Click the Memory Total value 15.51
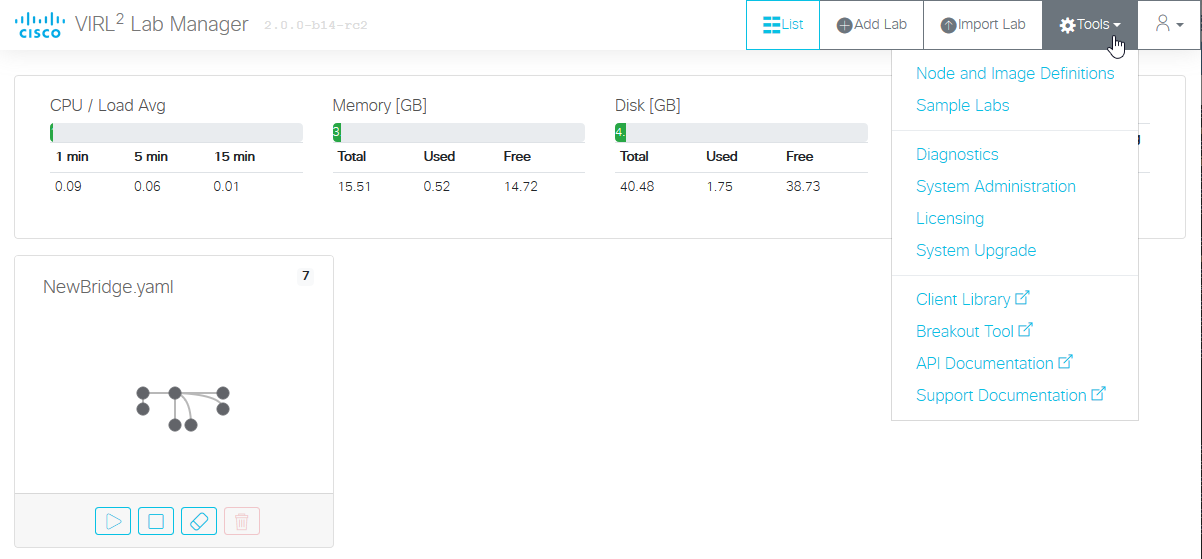The height and width of the screenshot is (559, 1202). [355, 186]
